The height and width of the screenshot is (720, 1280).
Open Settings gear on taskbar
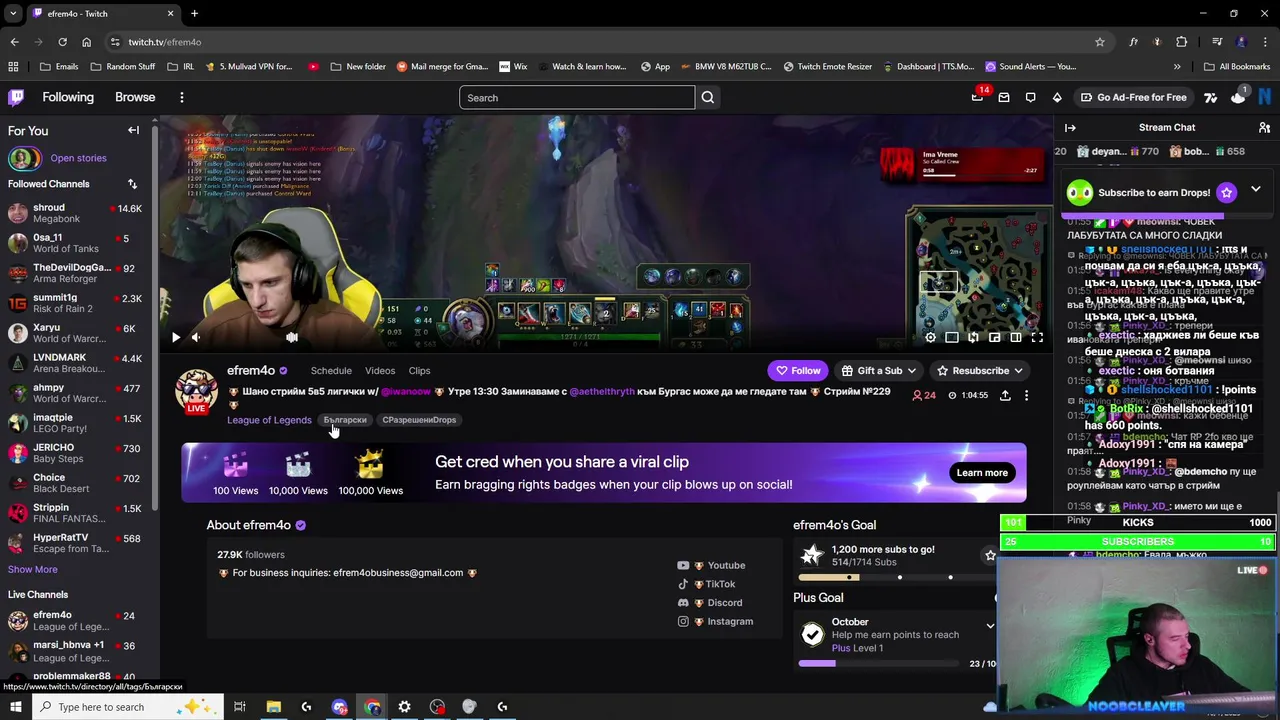pos(404,707)
